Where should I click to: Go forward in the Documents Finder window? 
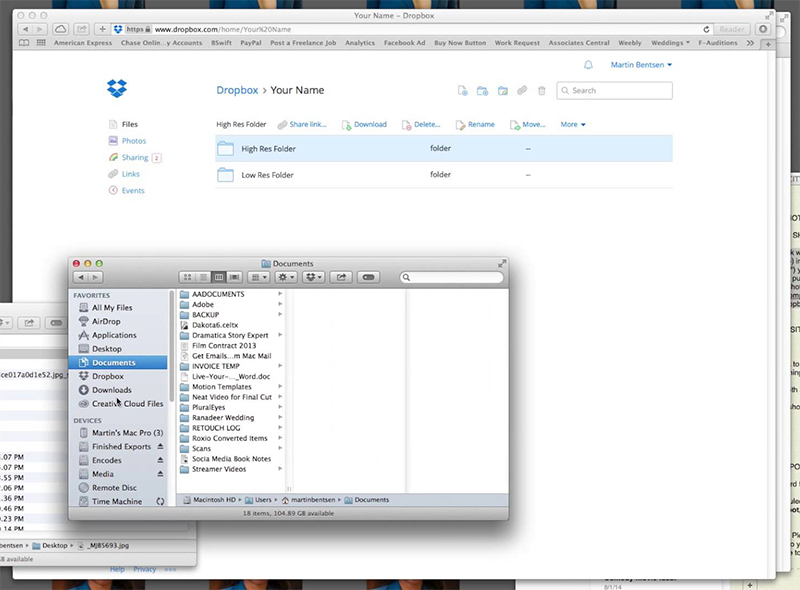coord(95,277)
